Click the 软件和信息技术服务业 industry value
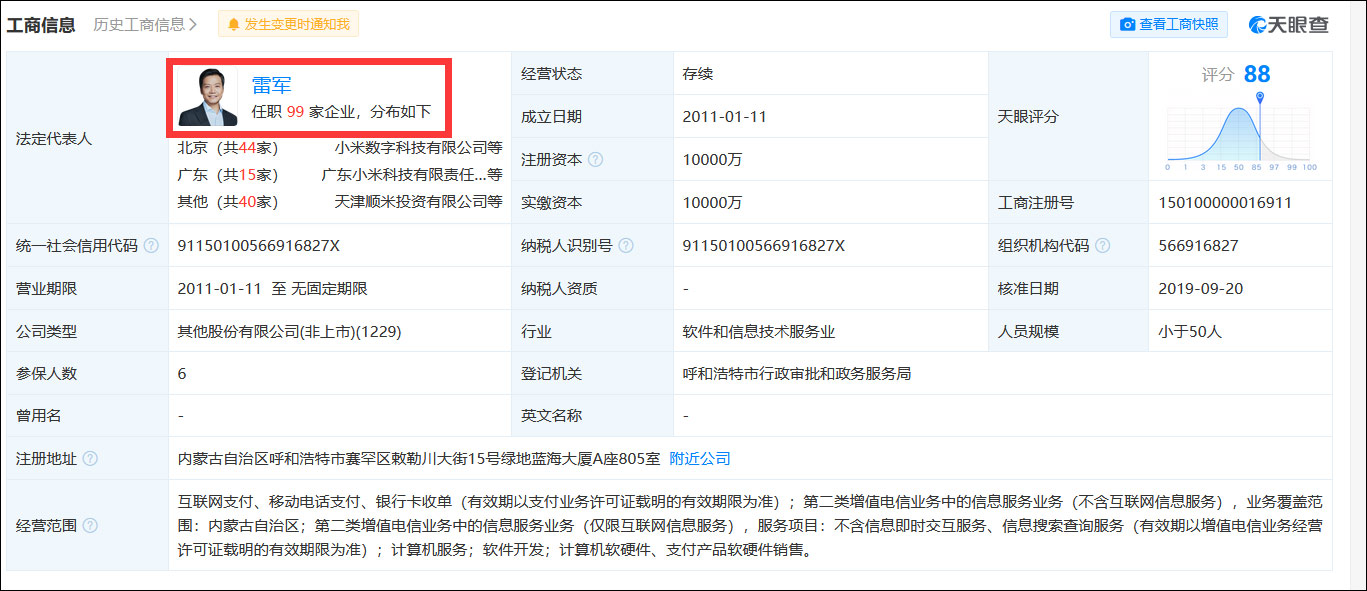Screen dimensions: 1367x591 [x=758, y=331]
